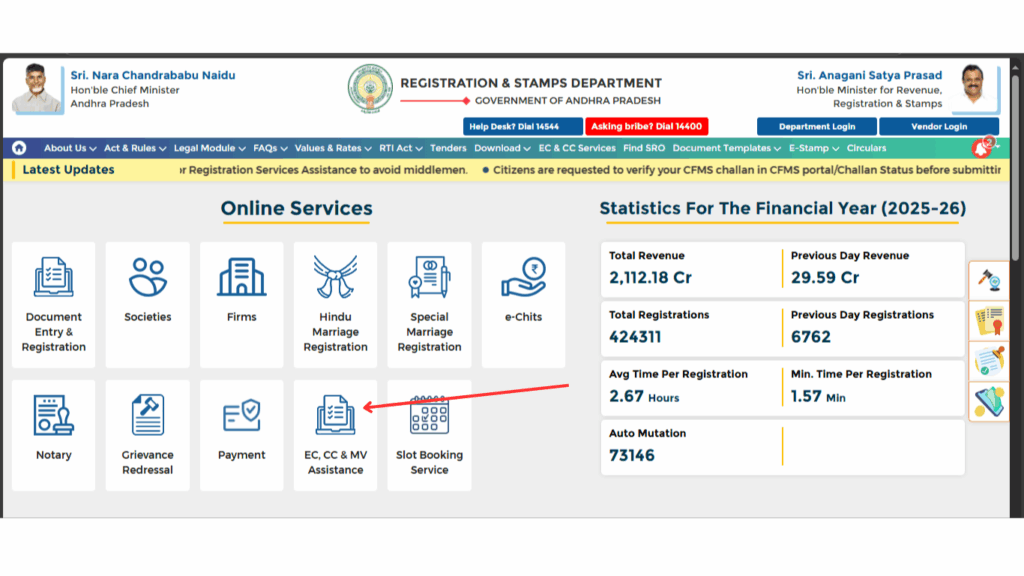1024x576 pixels.
Task: Expand the E-Stamp dropdown menu
Action: pyautogui.click(x=813, y=148)
